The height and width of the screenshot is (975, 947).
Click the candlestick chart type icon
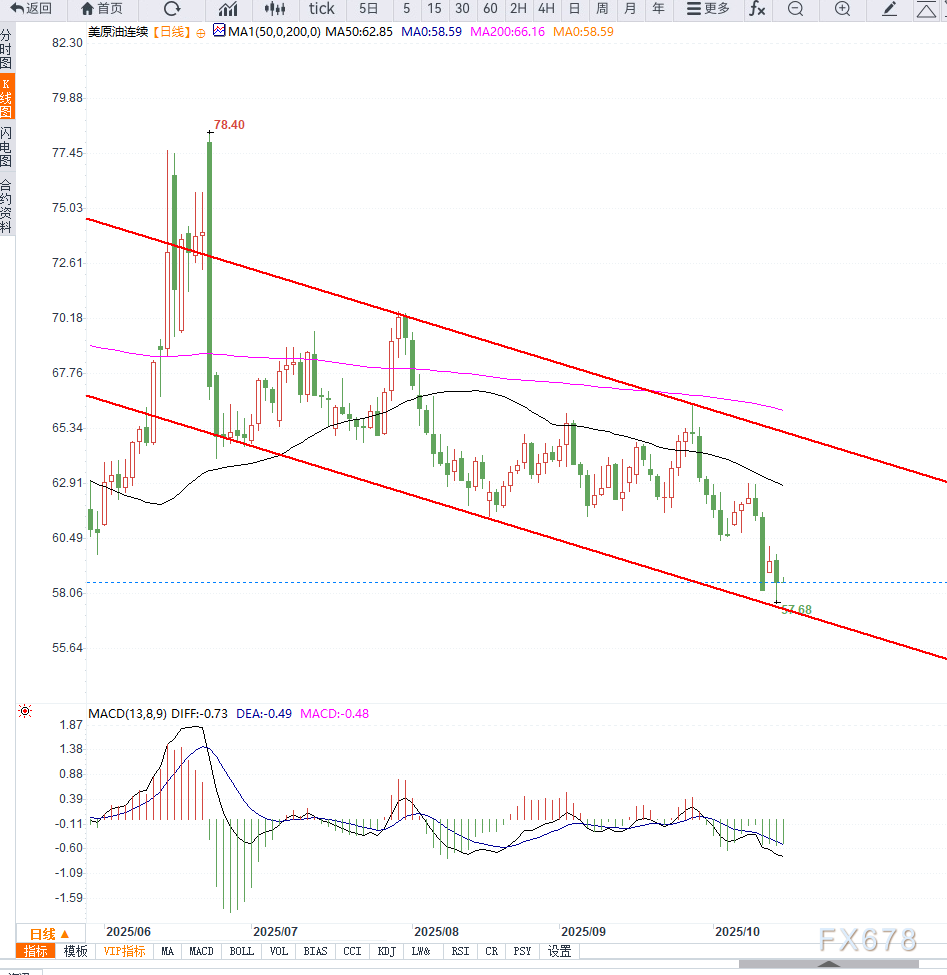pos(275,9)
